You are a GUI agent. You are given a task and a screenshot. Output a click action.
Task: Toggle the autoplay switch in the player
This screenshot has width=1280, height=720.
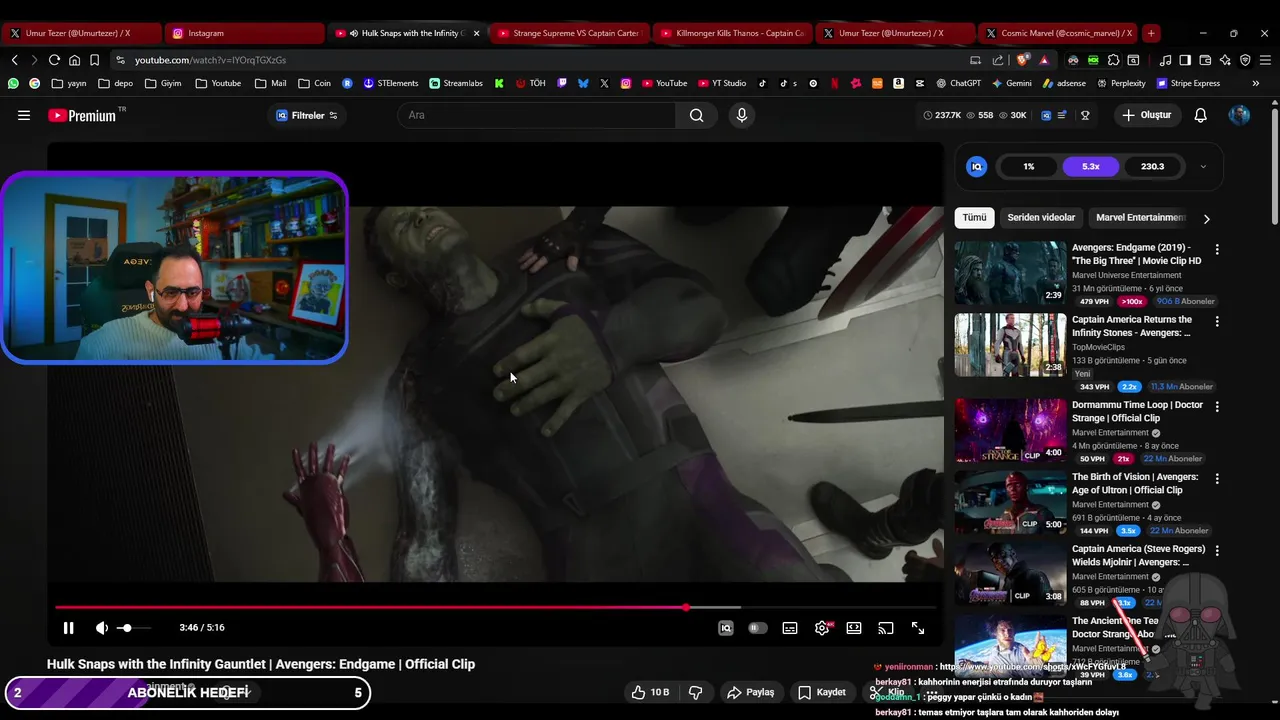tap(758, 628)
